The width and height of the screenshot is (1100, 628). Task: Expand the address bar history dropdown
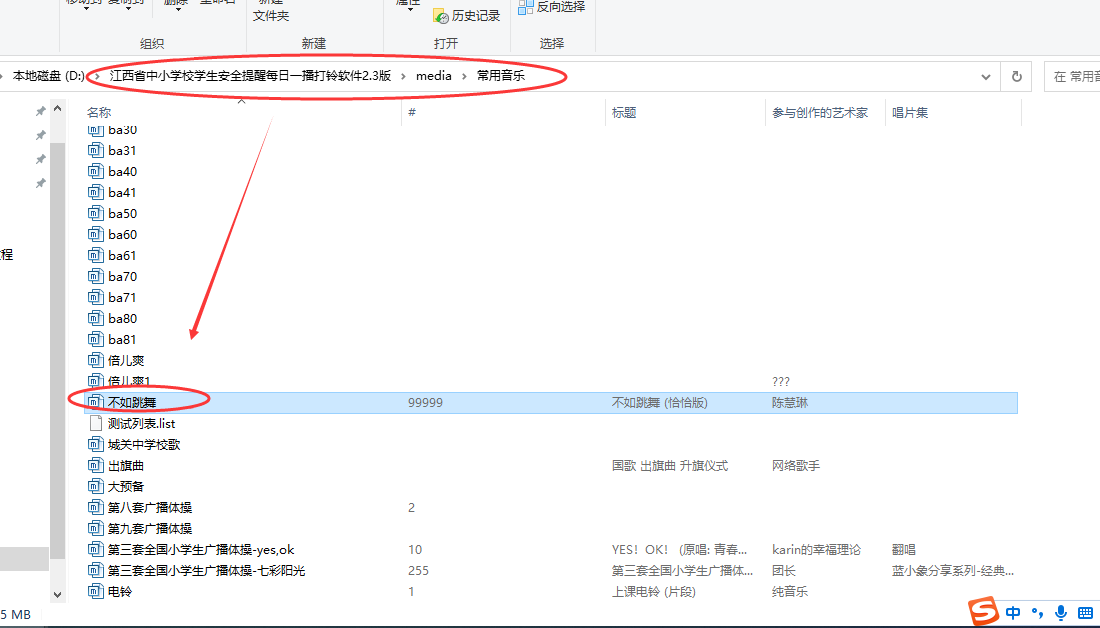coord(987,76)
